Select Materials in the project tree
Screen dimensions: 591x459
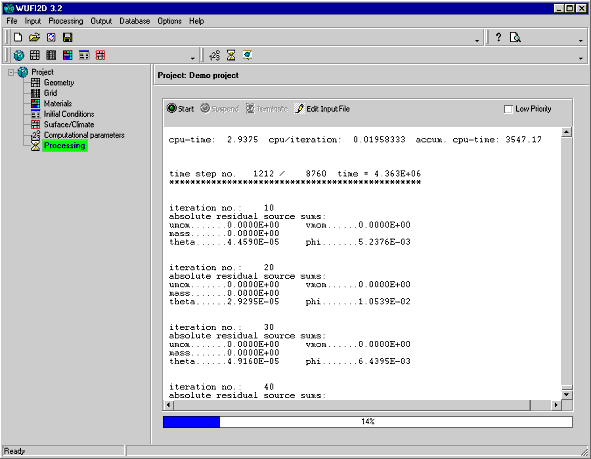[x=58, y=103]
